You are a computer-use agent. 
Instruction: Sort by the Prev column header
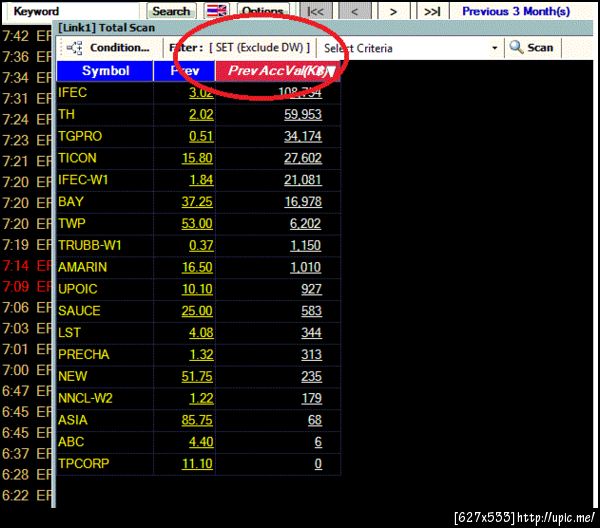(184, 71)
